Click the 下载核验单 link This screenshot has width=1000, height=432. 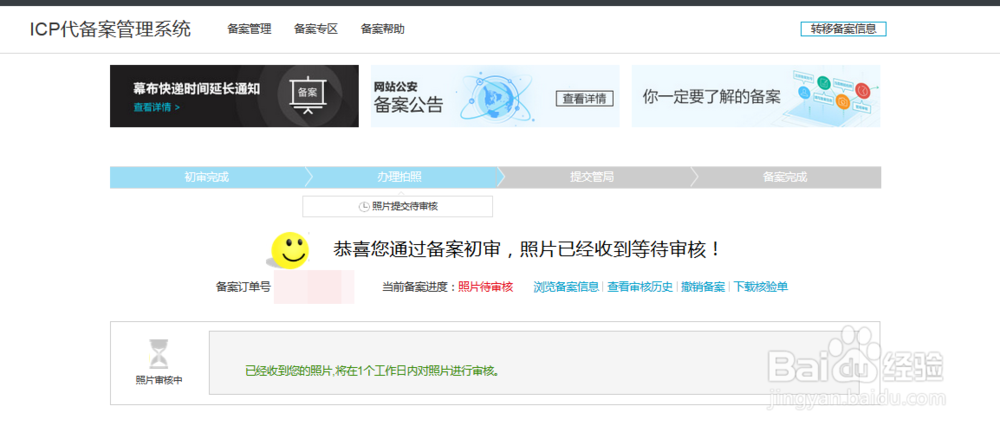[x=760, y=287]
